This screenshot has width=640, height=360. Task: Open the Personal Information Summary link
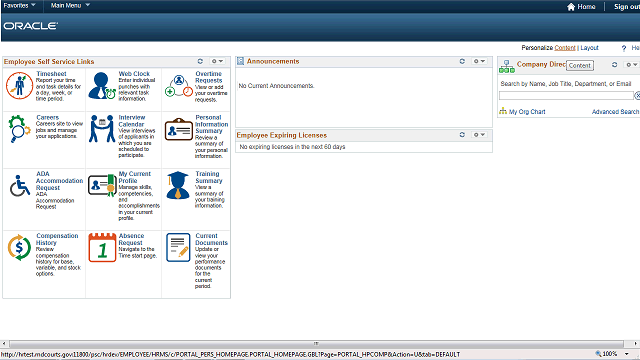211,124
